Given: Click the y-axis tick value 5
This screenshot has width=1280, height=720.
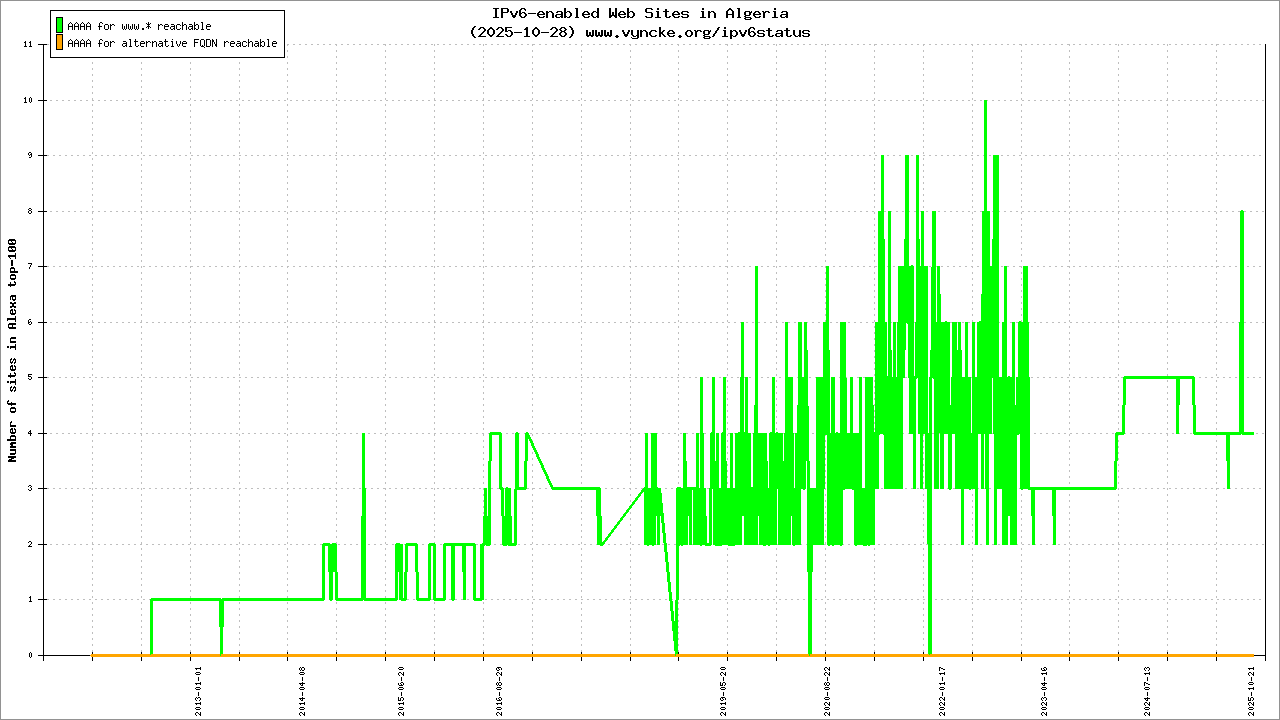Looking at the screenshot, I should (31, 378).
